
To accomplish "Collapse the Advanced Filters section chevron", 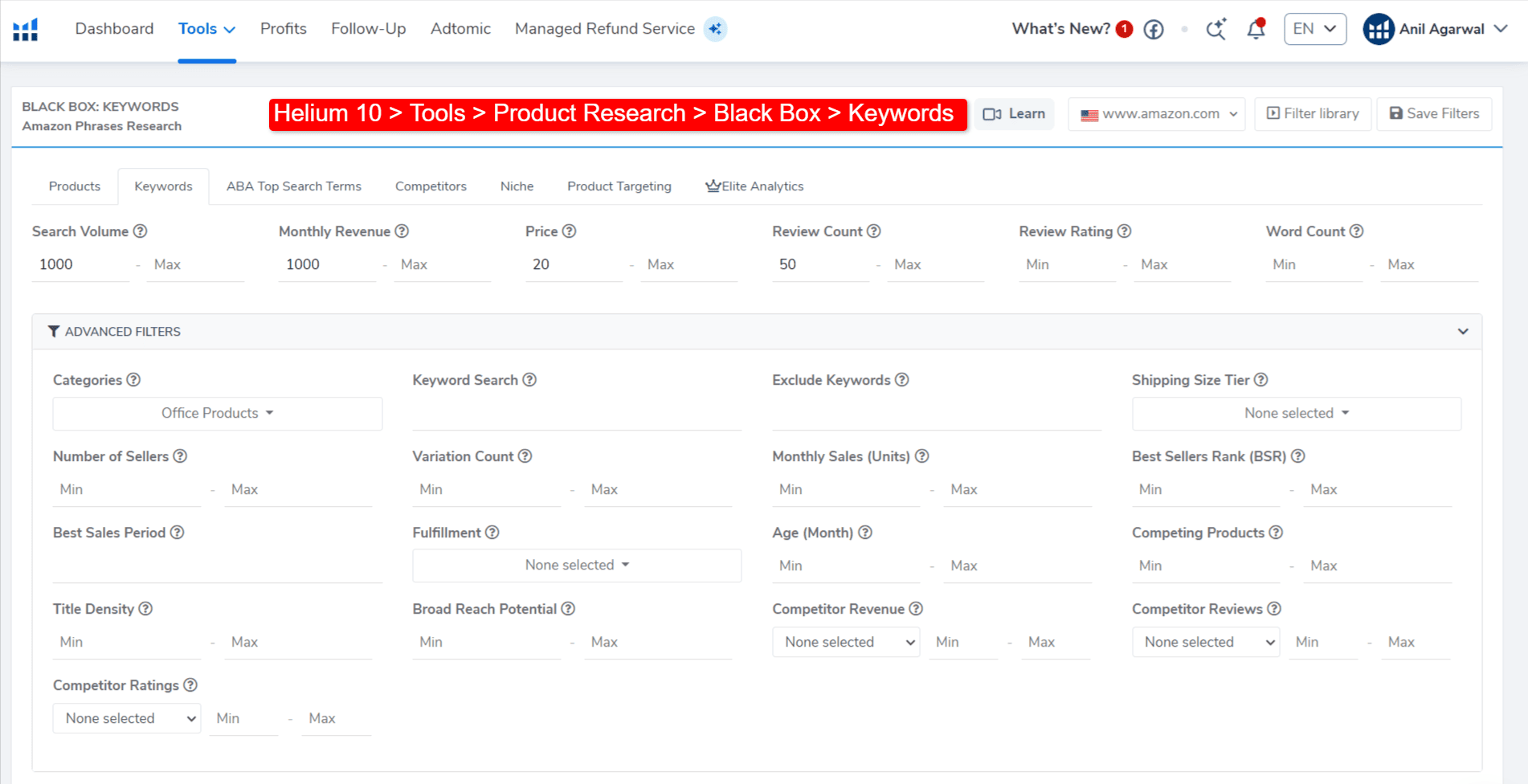I will [x=1462, y=332].
